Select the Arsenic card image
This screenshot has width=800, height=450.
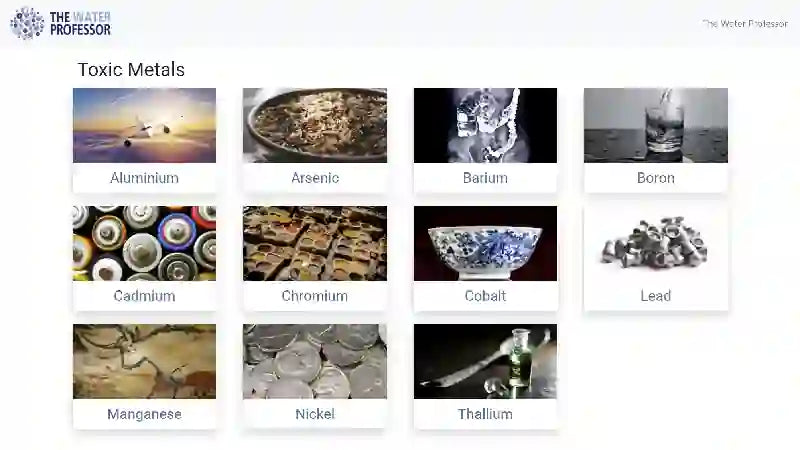[x=315, y=126]
